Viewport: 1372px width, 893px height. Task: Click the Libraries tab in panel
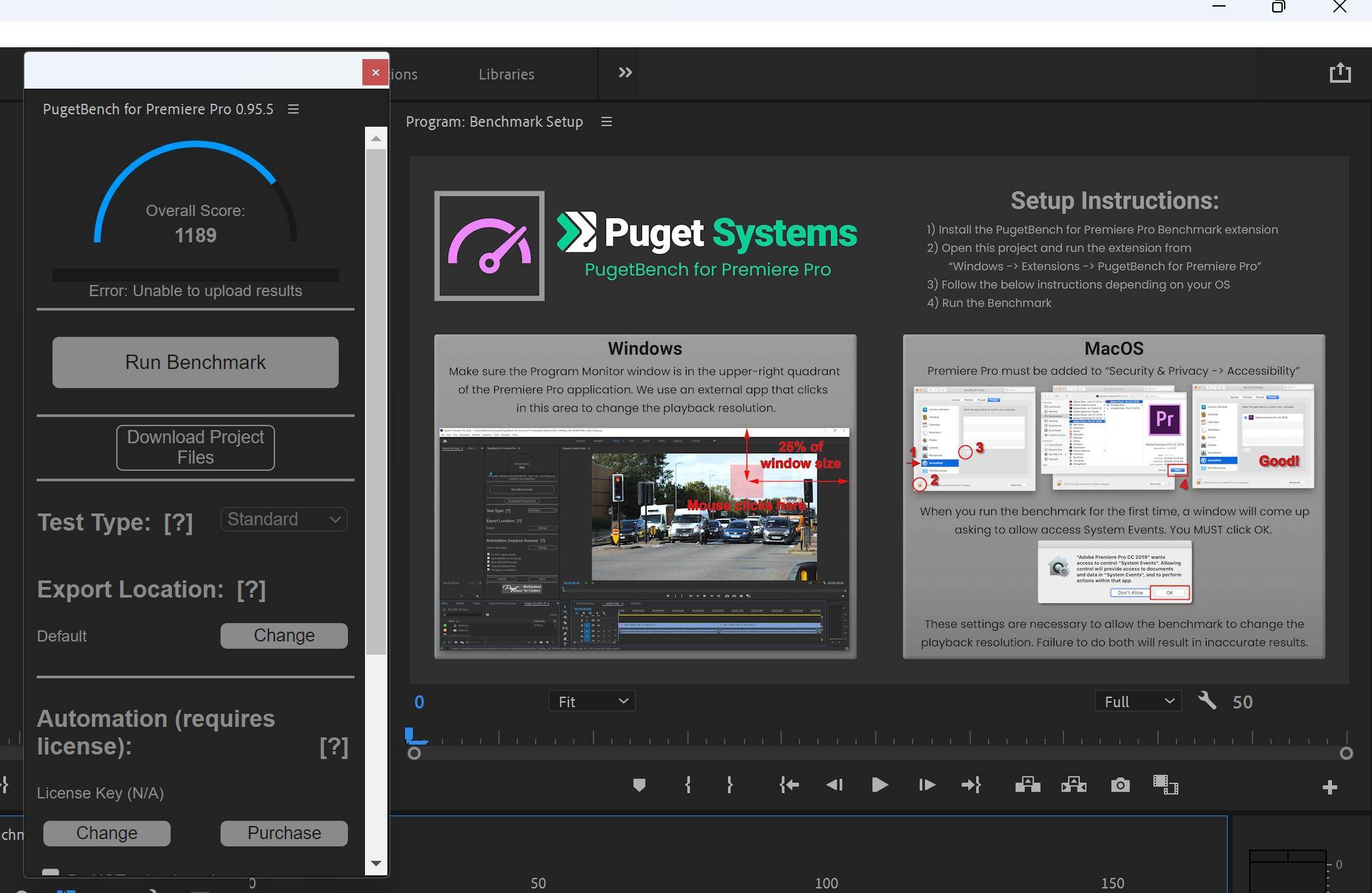(506, 73)
